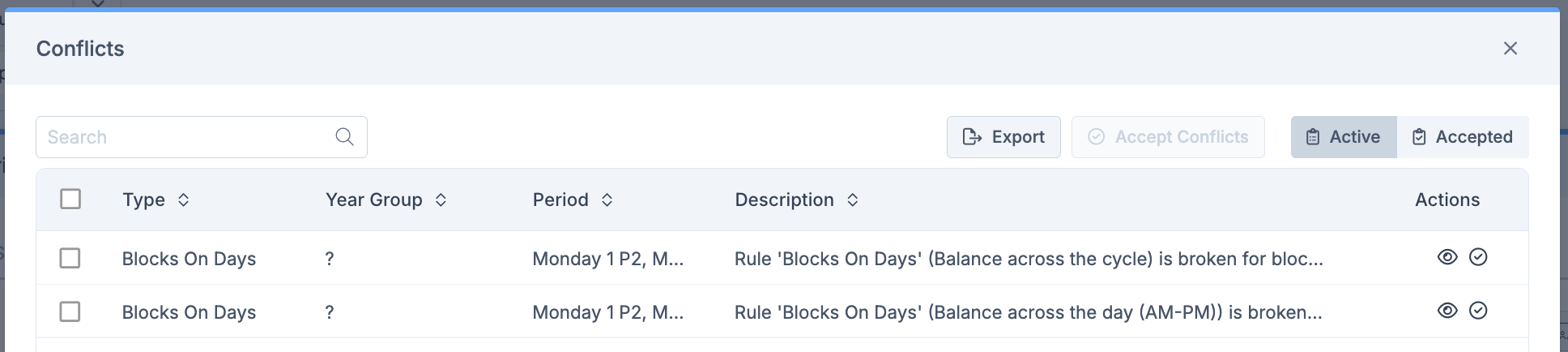Click the search magnifier icon
The width and height of the screenshot is (1568, 352).
tap(344, 137)
